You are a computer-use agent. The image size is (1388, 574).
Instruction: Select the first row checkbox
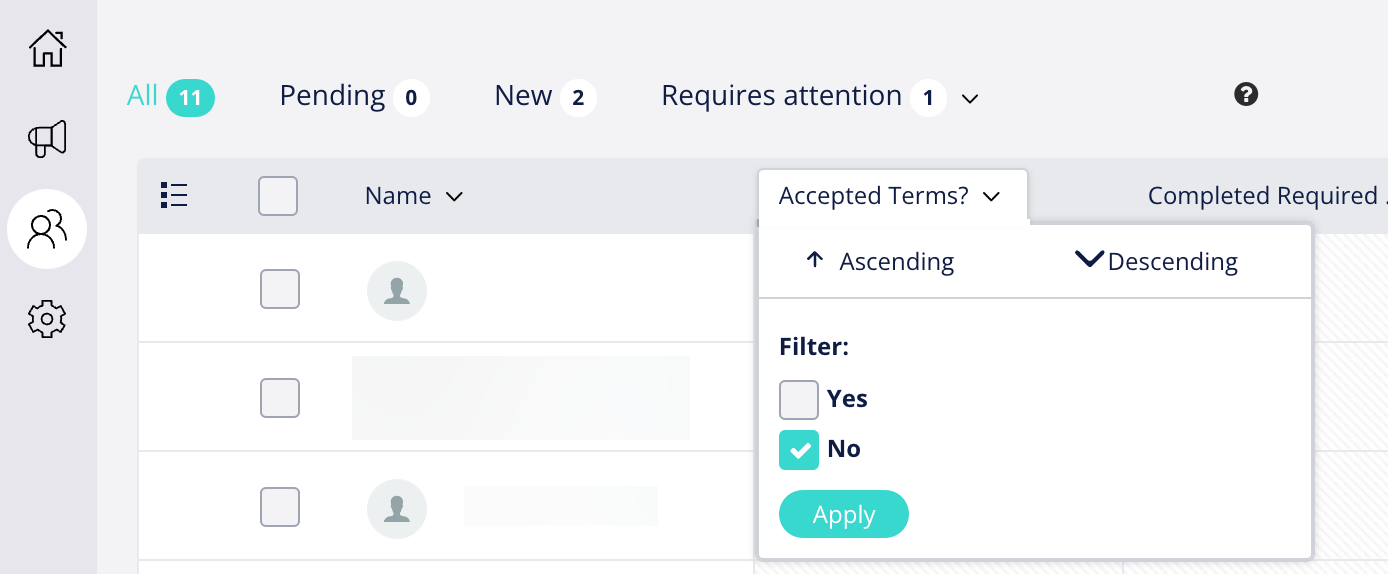click(280, 289)
